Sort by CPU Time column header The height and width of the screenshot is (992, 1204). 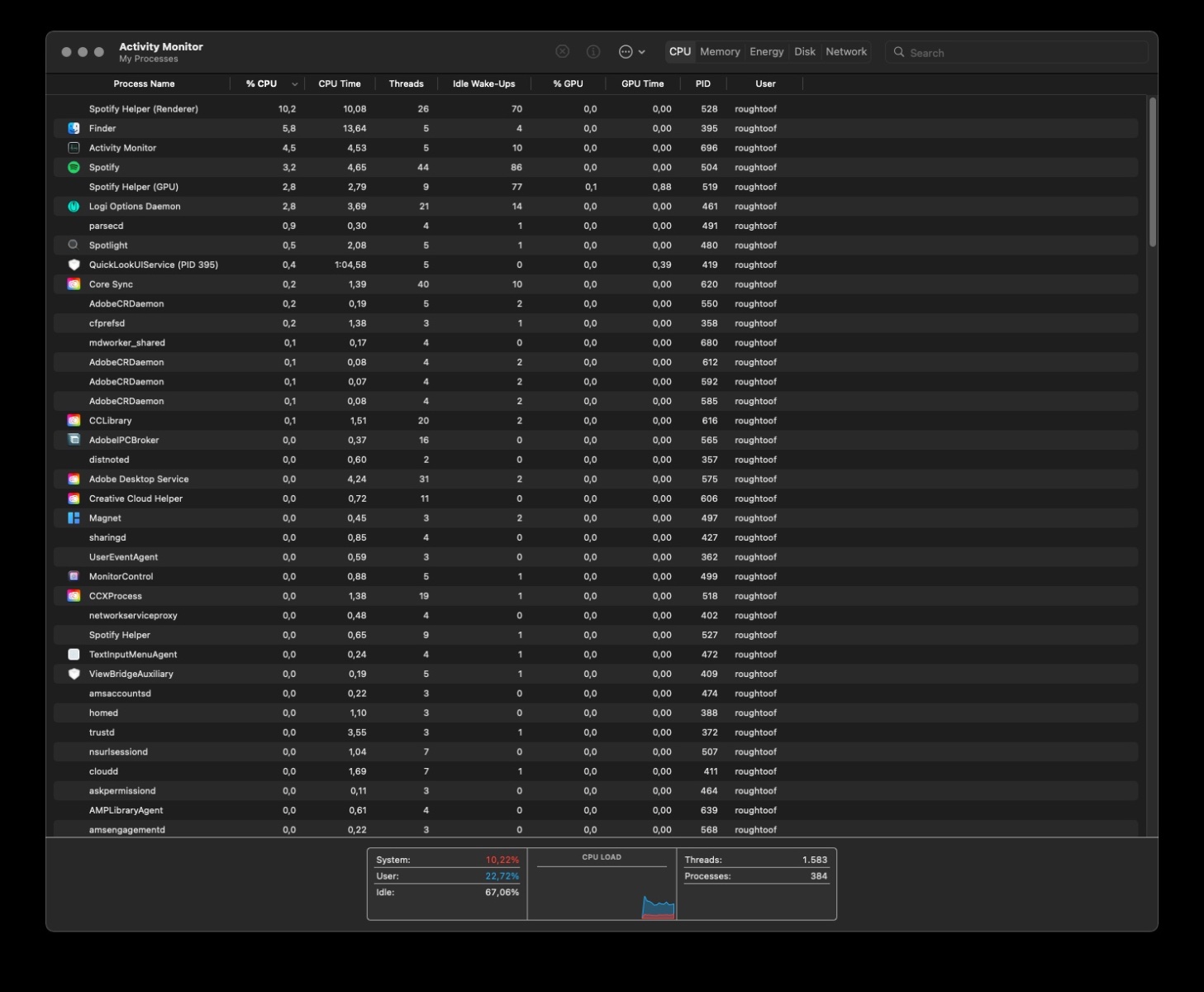(340, 83)
